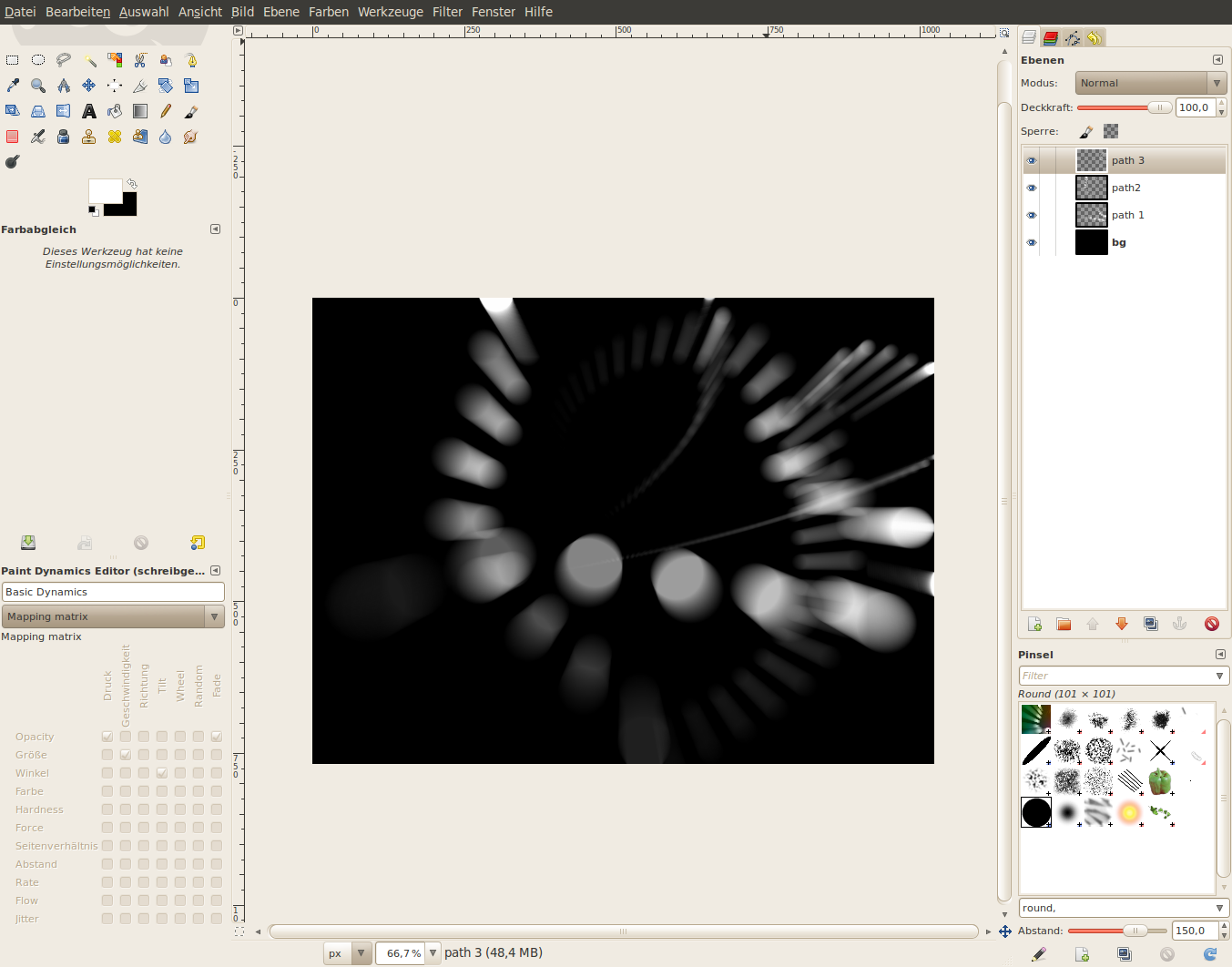Viewport: 1232px width, 967px height.
Task: Toggle visibility of the bg layer
Action: [x=1032, y=243]
